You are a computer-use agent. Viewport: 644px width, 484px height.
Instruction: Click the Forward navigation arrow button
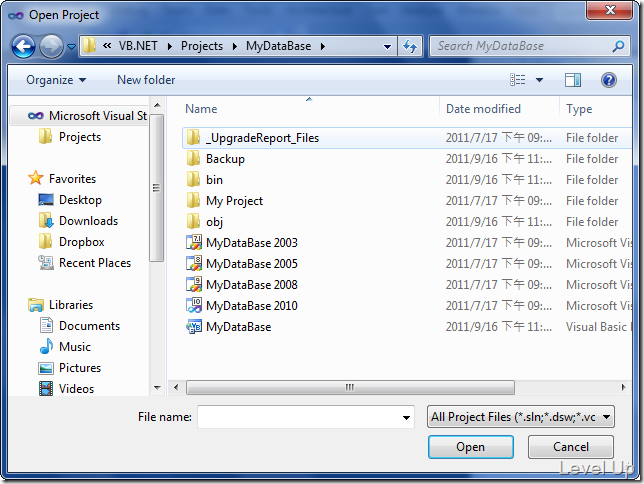(51, 46)
